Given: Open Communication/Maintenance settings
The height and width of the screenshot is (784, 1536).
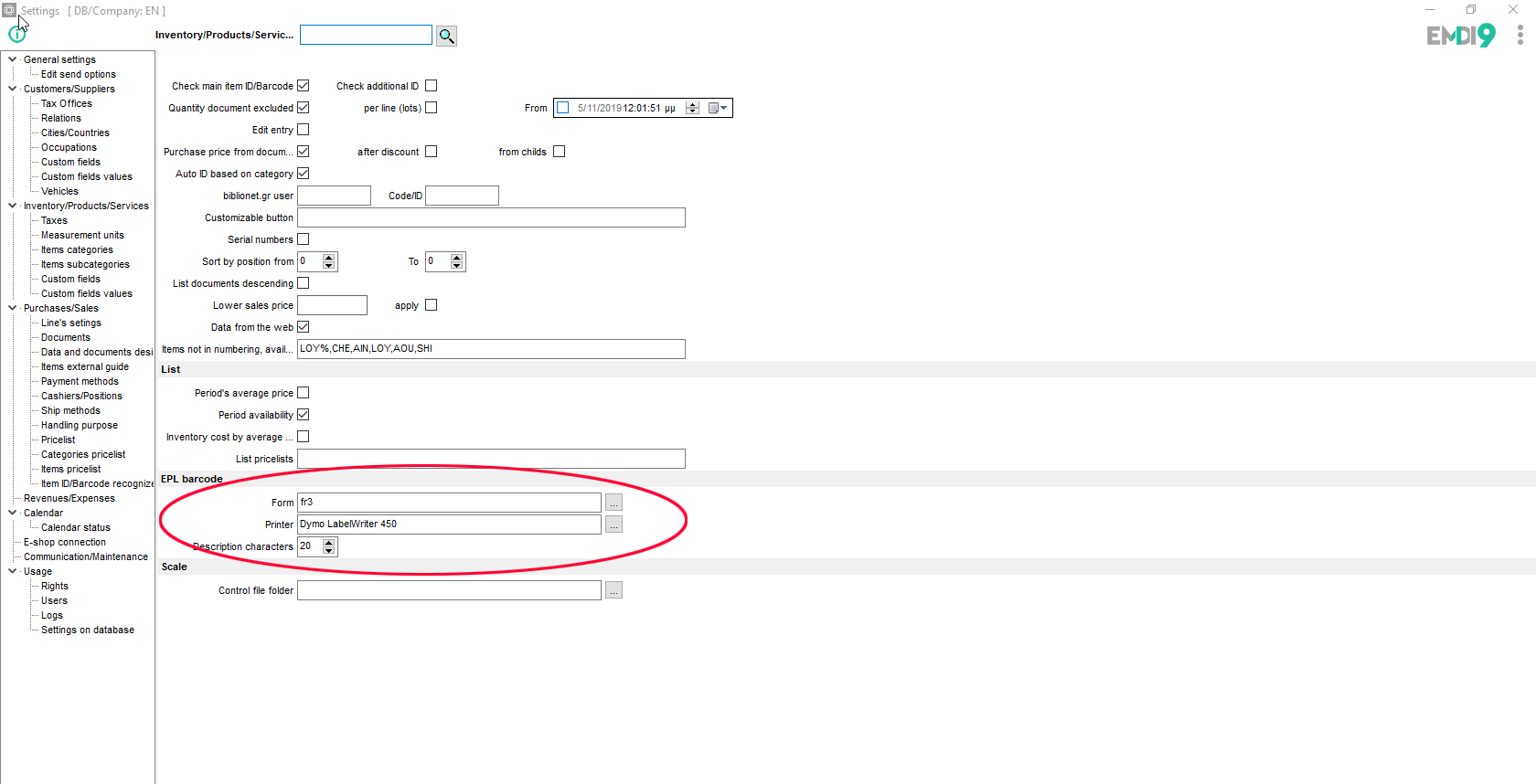Looking at the screenshot, I should (86, 556).
